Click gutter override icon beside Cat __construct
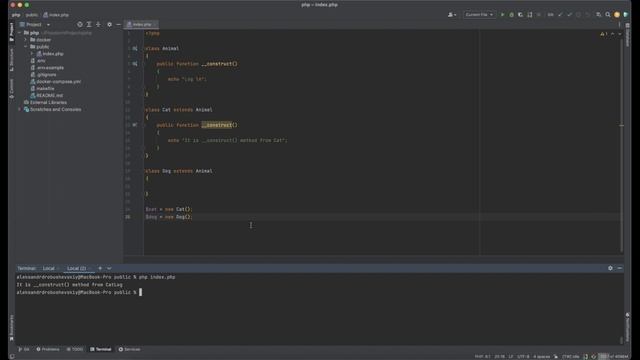640x360 pixels. pos(135,125)
